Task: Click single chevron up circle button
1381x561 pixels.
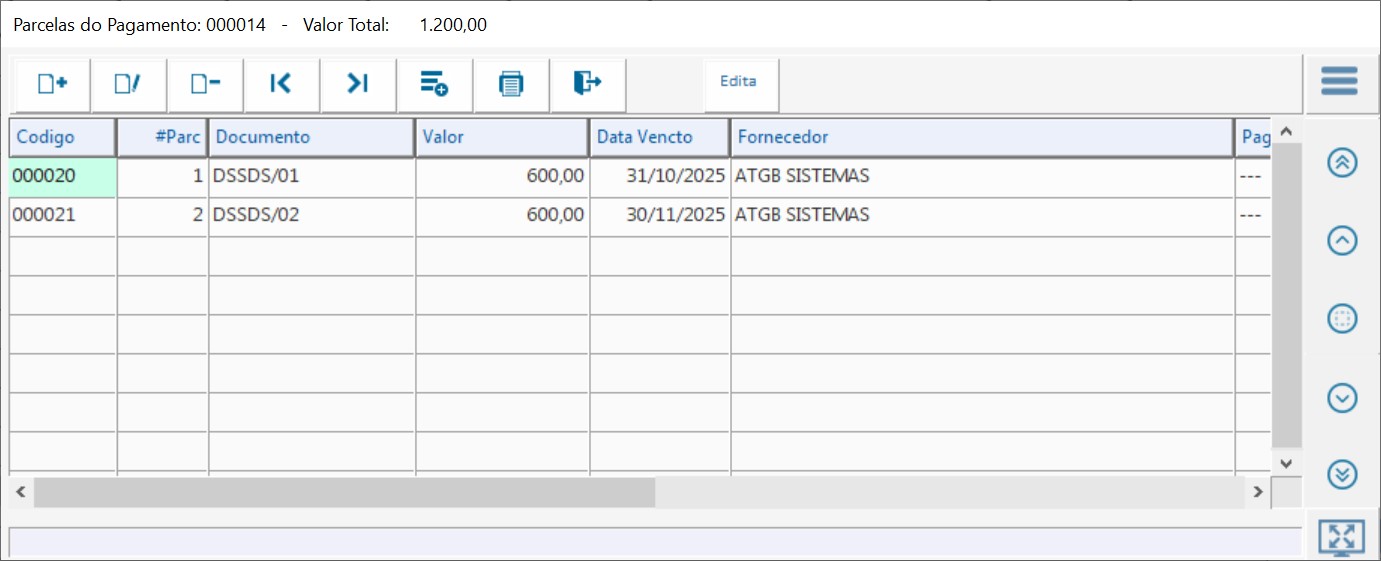Action: [1342, 240]
